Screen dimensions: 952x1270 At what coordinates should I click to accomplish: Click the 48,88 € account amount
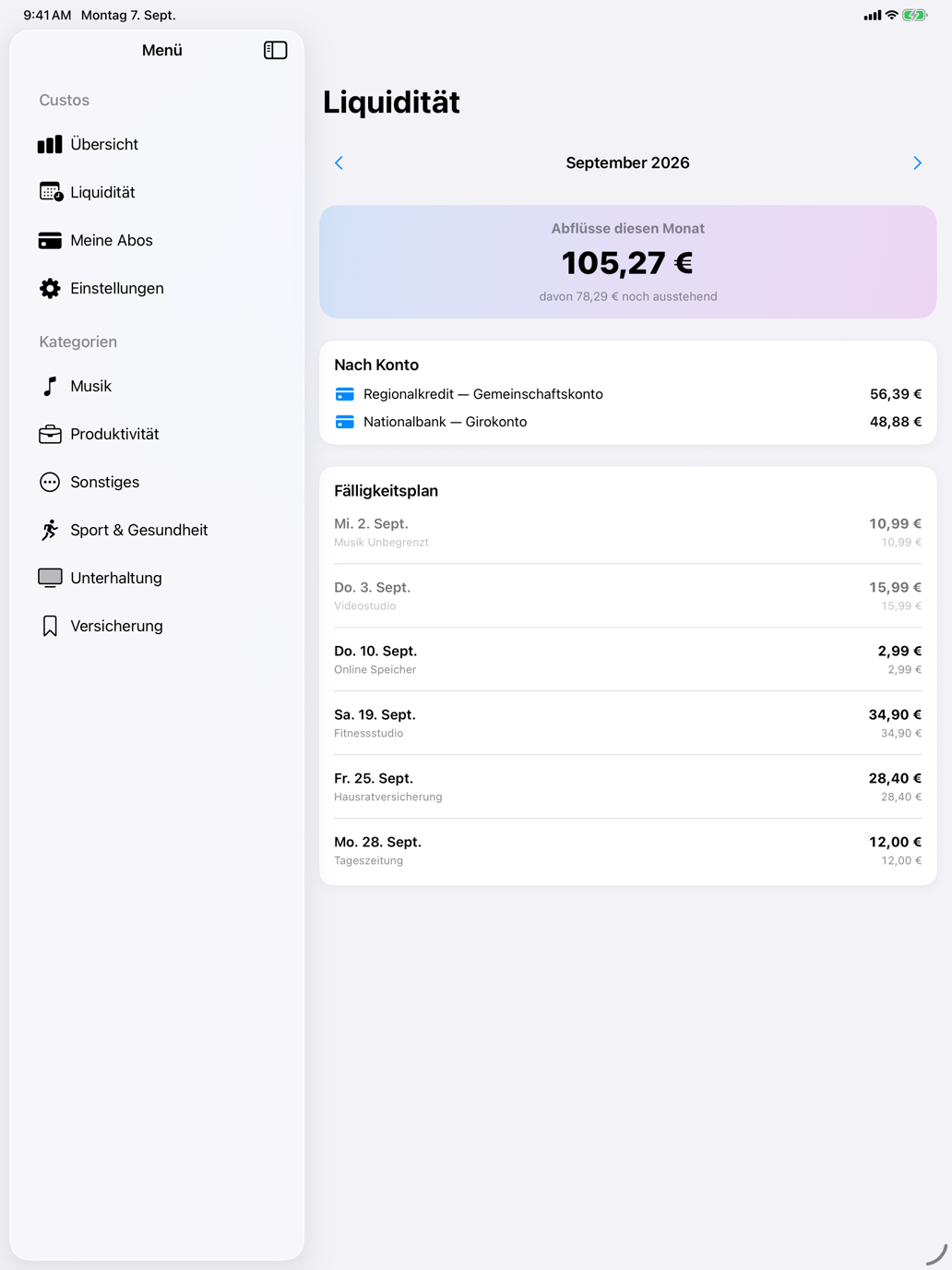pyautogui.click(x=896, y=422)
